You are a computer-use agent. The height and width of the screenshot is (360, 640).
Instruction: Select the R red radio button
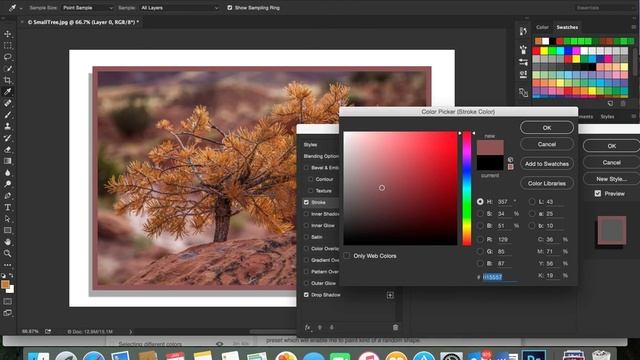click(x=480, y=240)
